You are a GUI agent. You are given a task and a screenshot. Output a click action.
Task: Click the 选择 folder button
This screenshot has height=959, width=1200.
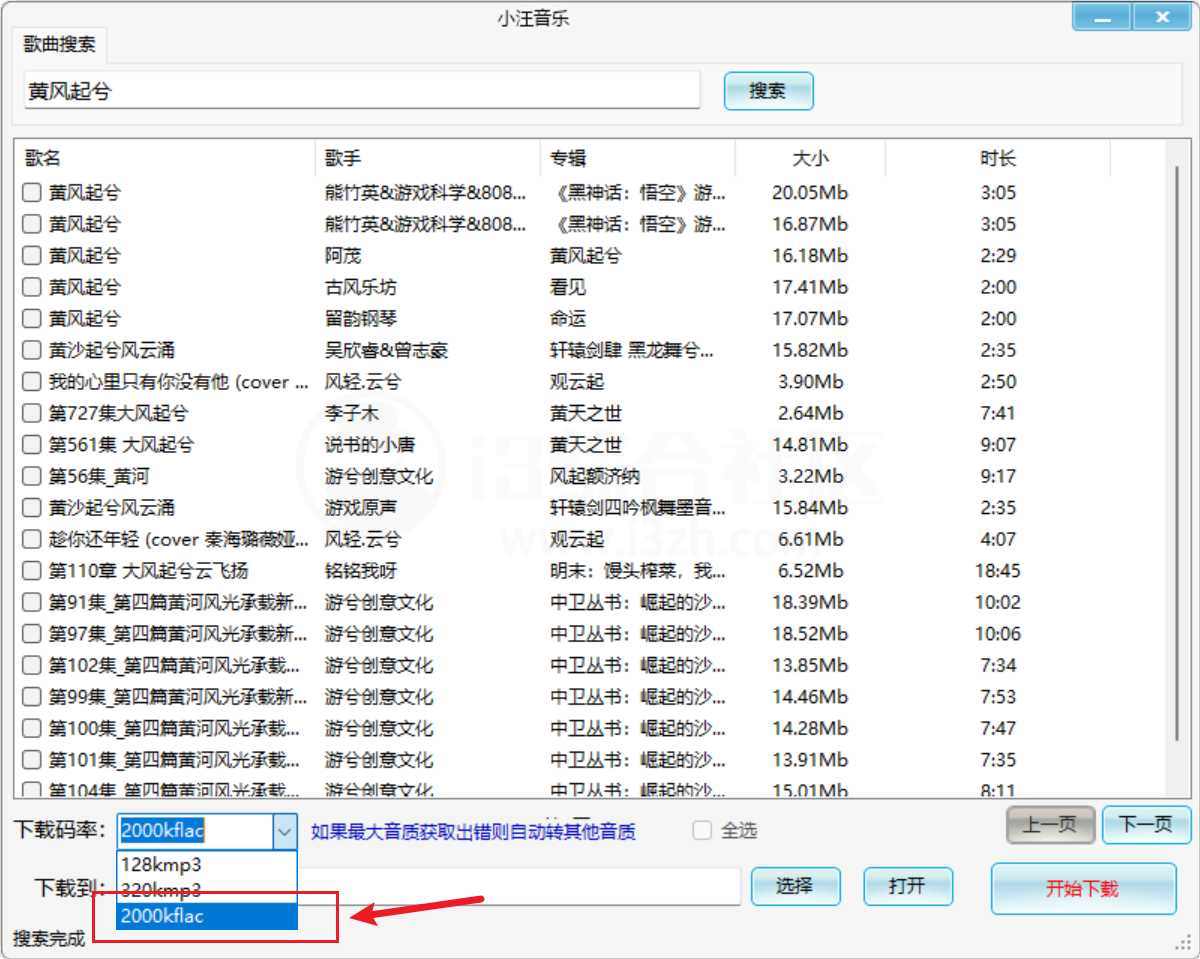pyautogui.click(x=795, y=886)
